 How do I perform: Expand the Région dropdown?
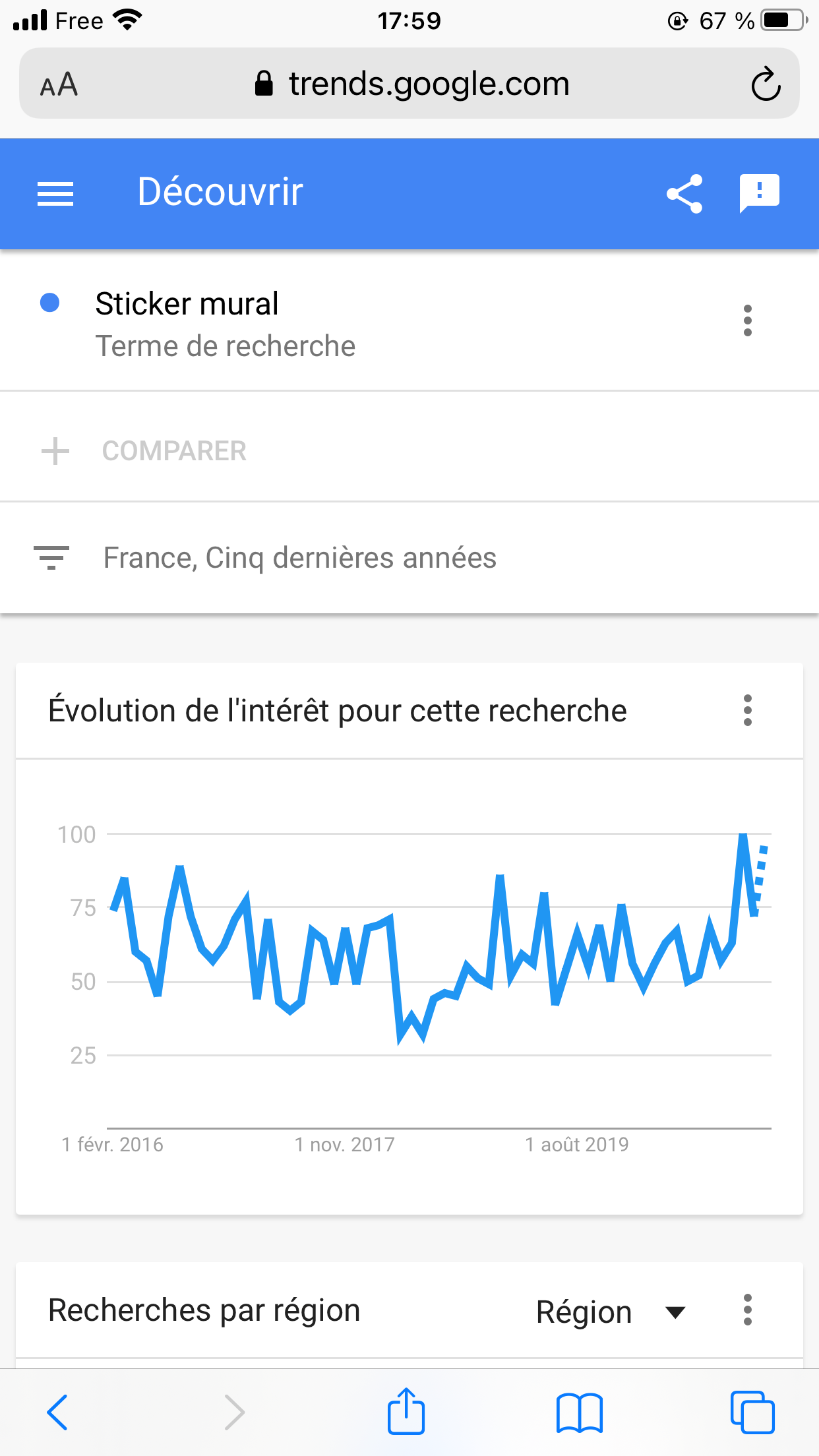pyautogui.click(x=610, y=1312)
